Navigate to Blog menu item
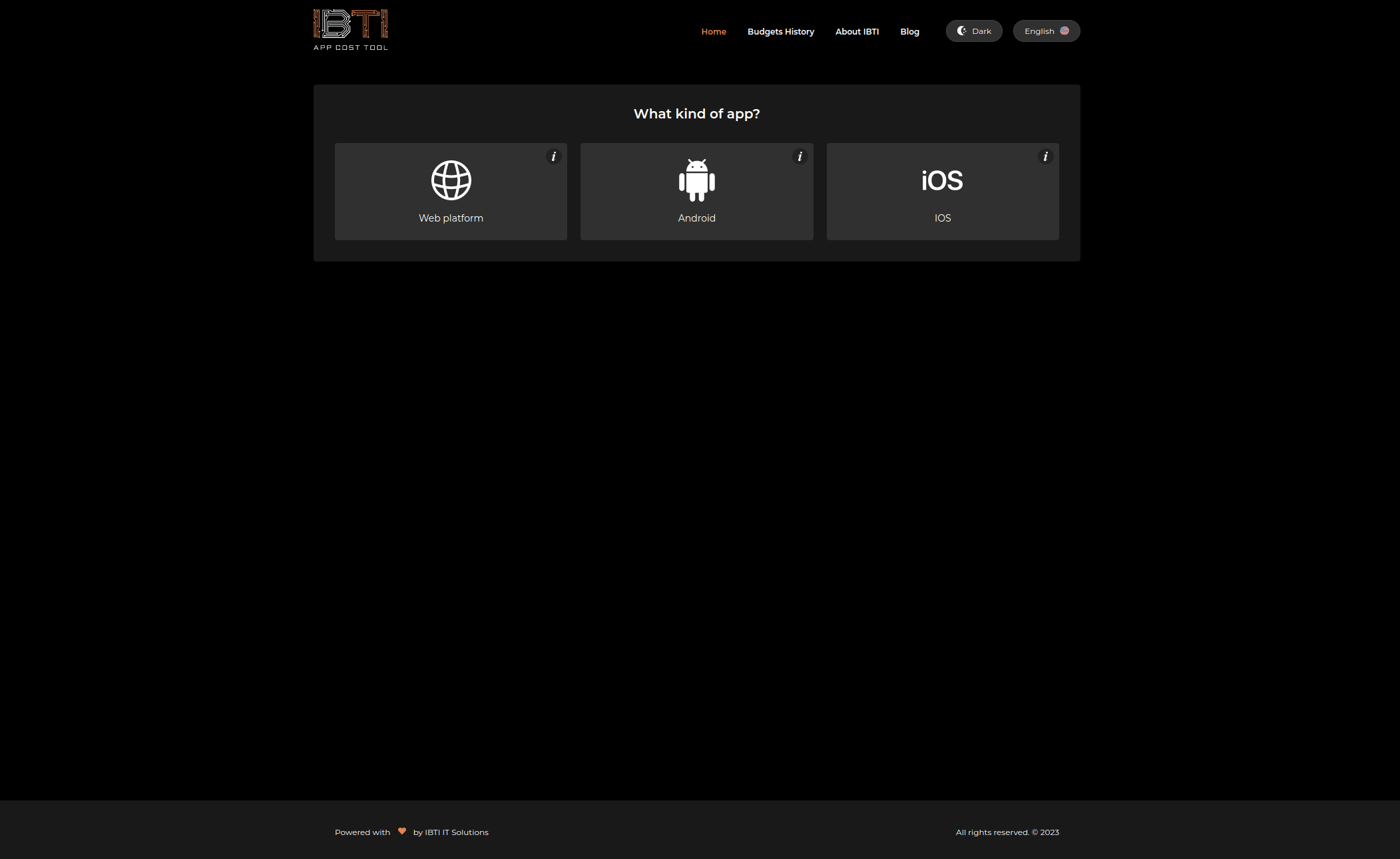The image size is (1400, 859). pos(909,31)
